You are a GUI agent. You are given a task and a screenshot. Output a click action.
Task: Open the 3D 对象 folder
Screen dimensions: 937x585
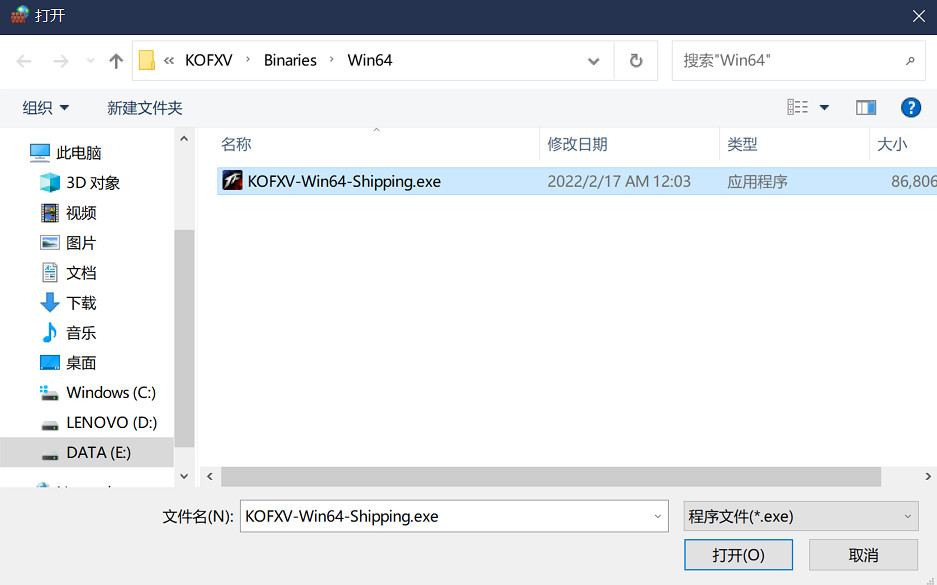(x=93, y=183)
